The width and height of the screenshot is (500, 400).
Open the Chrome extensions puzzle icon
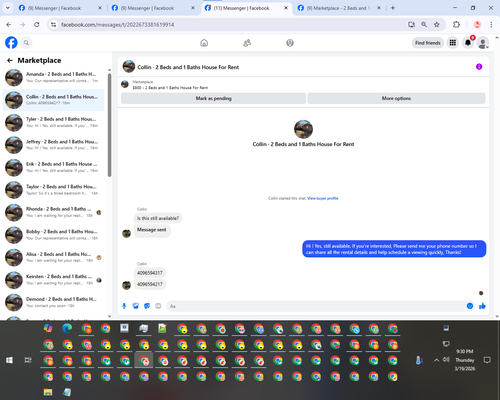tap(456, 25)
